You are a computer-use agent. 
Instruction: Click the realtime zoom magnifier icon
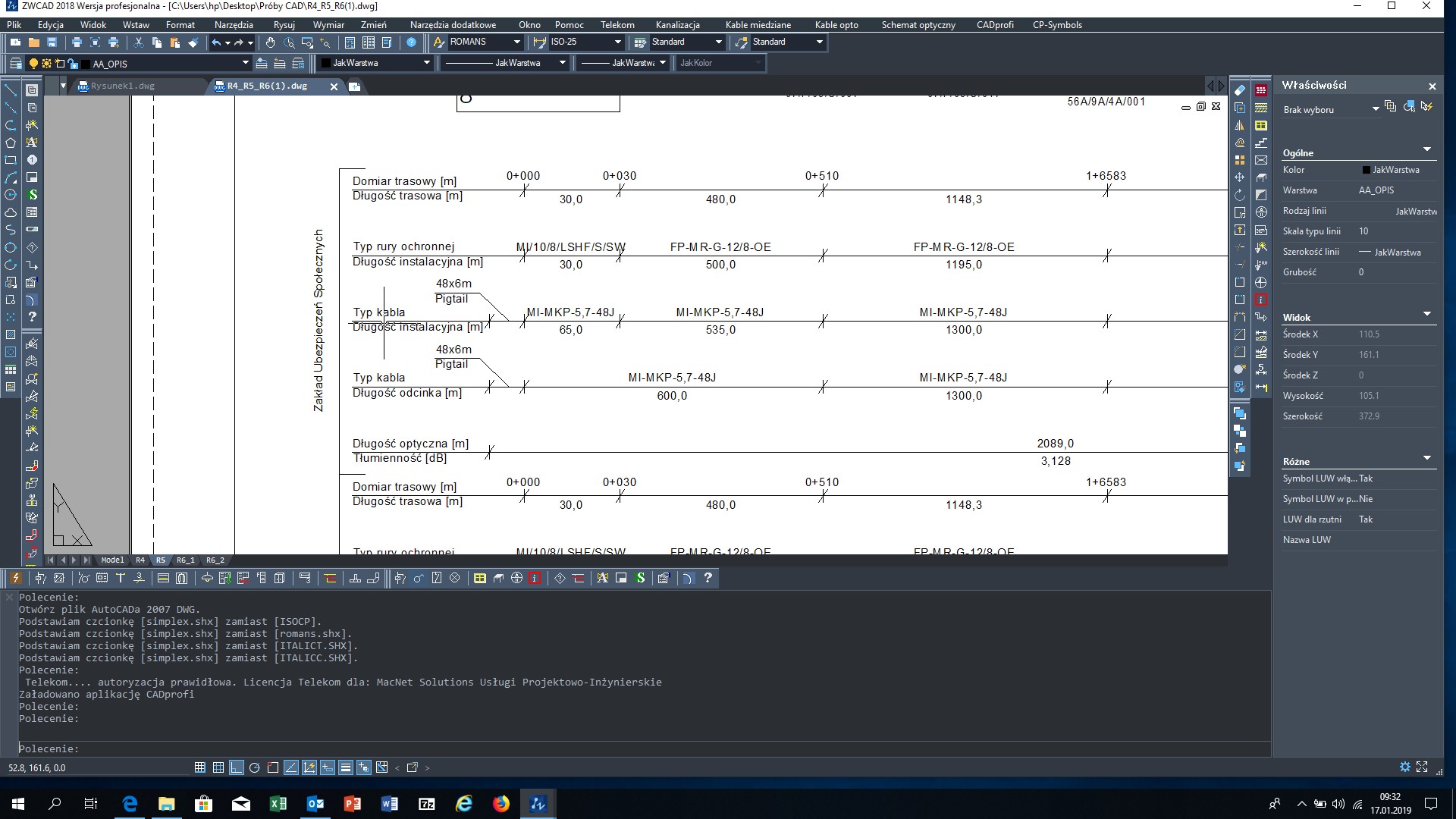pos(289,42)
